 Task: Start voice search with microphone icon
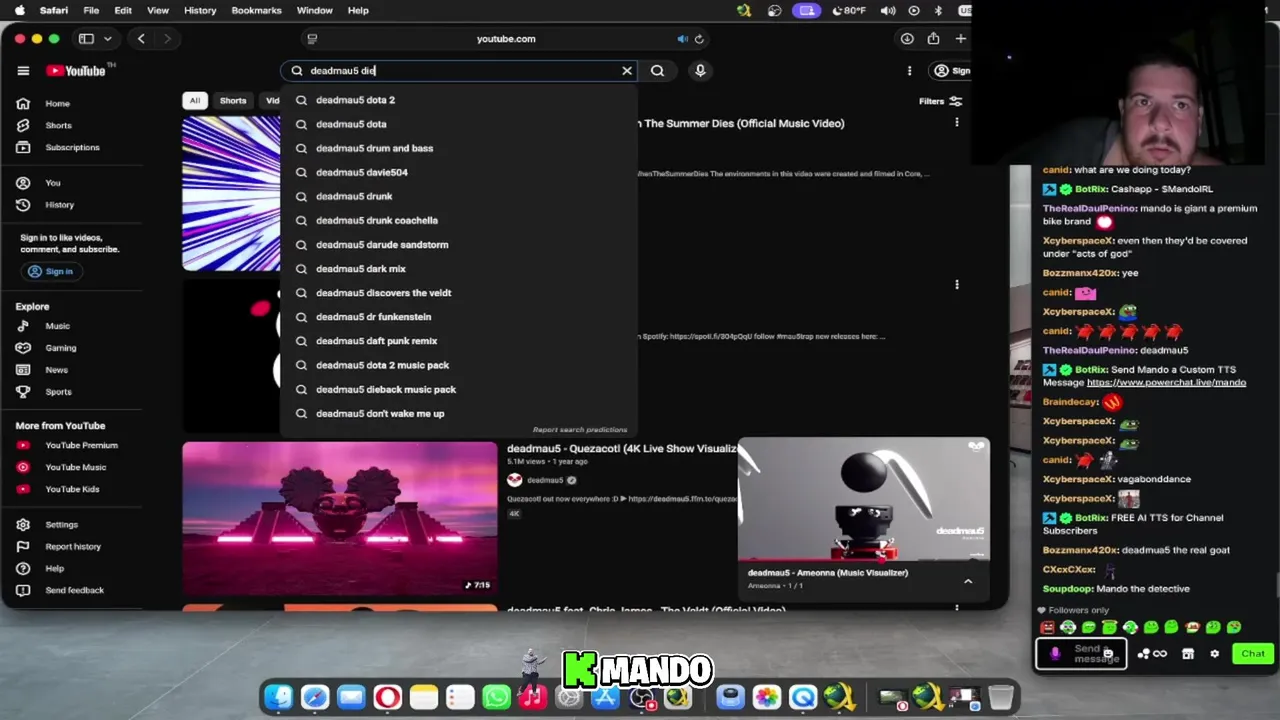(700, 71)
